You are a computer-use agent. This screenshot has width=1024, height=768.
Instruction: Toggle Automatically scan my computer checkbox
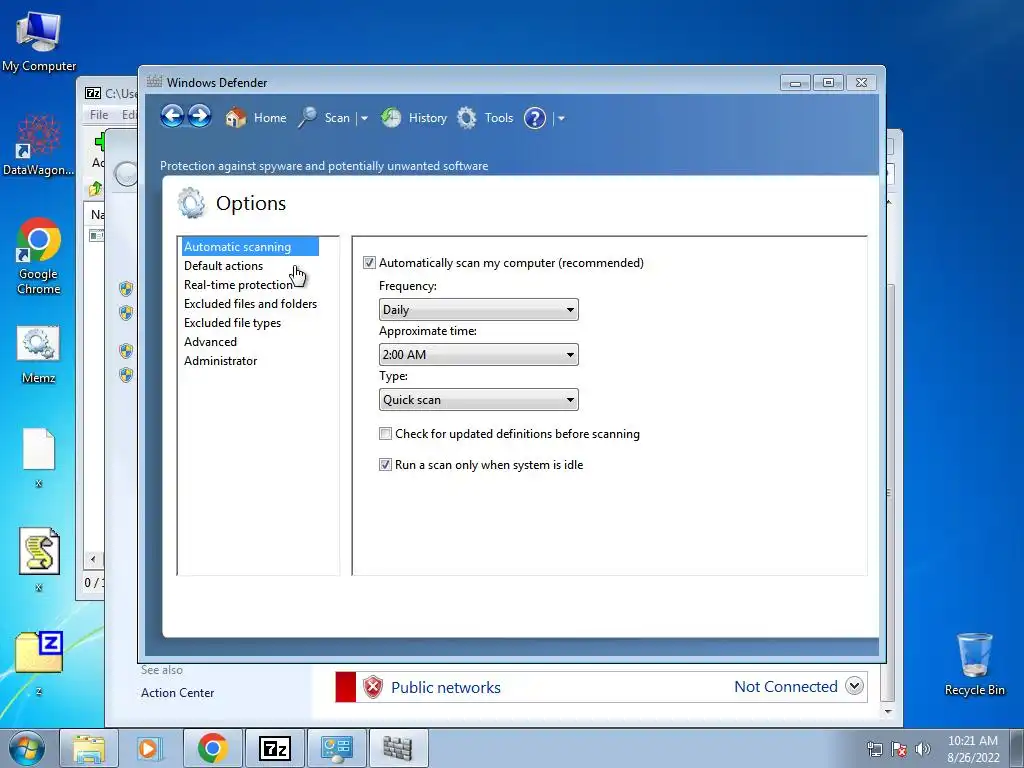(x=369, y=263)
